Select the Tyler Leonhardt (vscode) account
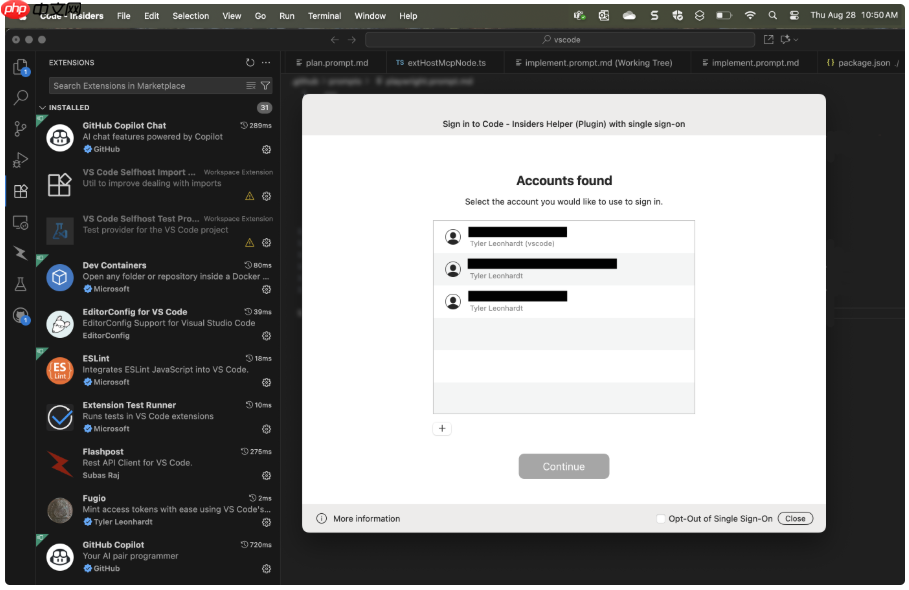This screenshot has height=590, width=909. click(563, 237)
